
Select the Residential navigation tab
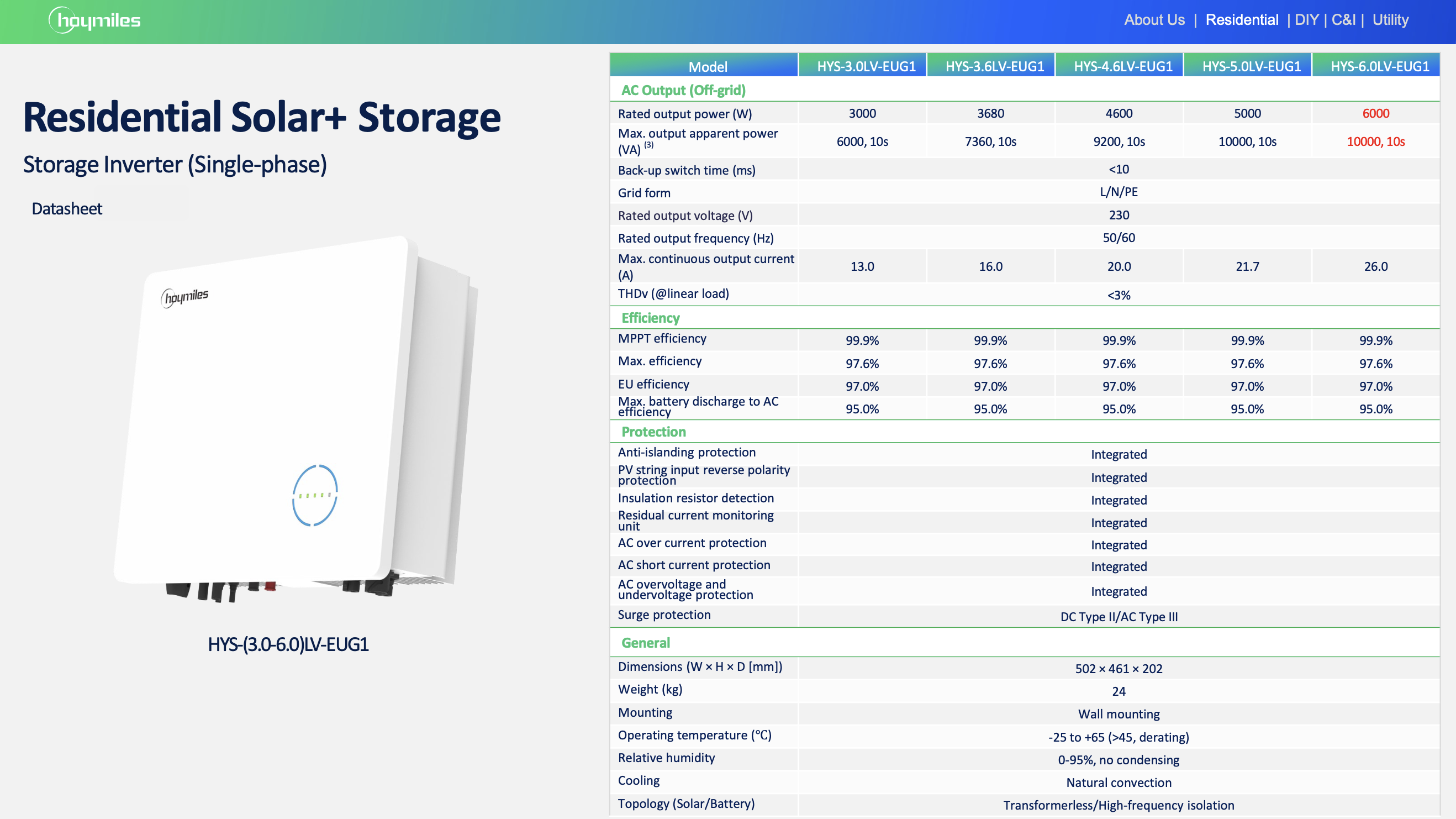(1242, 20)
